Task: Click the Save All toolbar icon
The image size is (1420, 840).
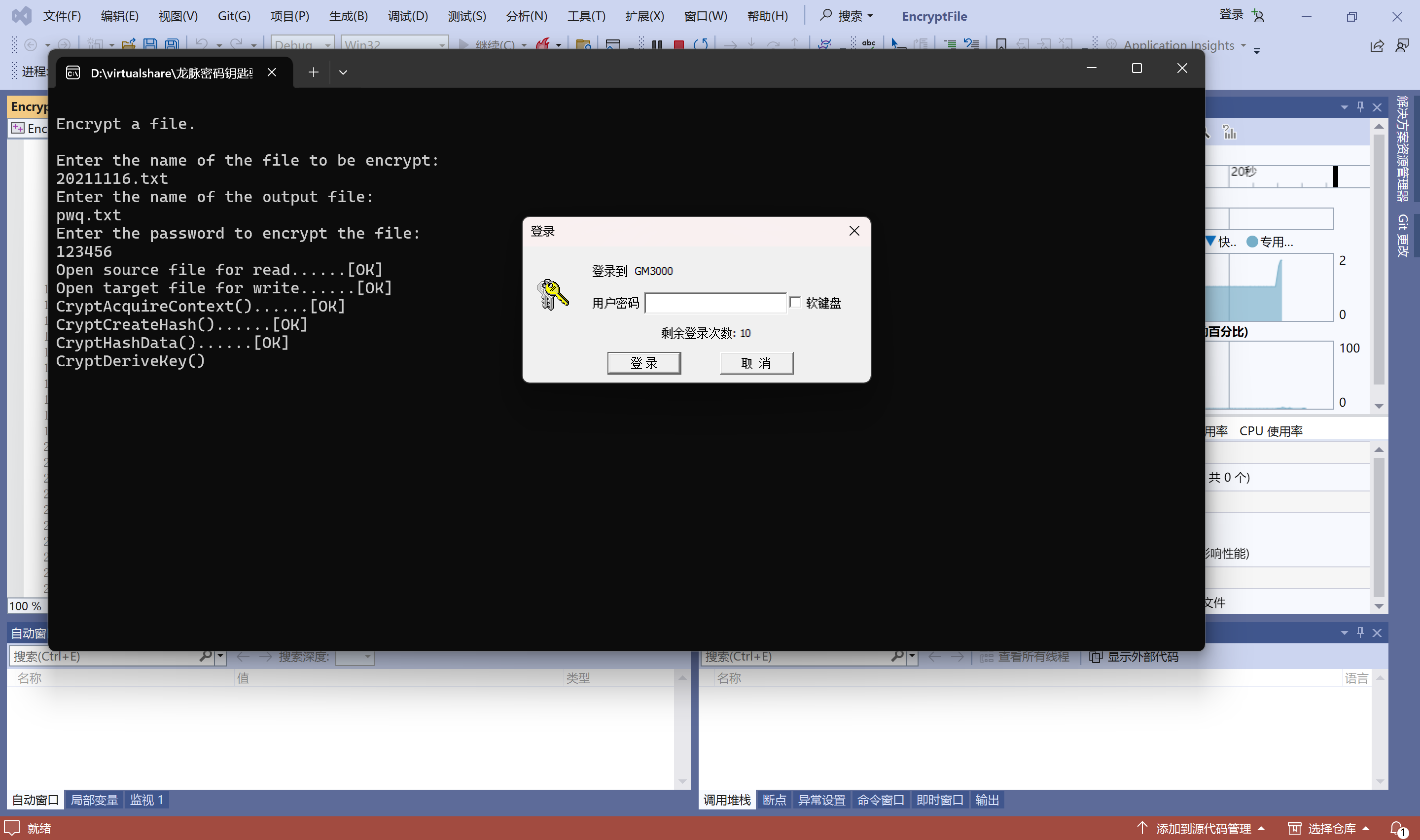Action: 172,44
